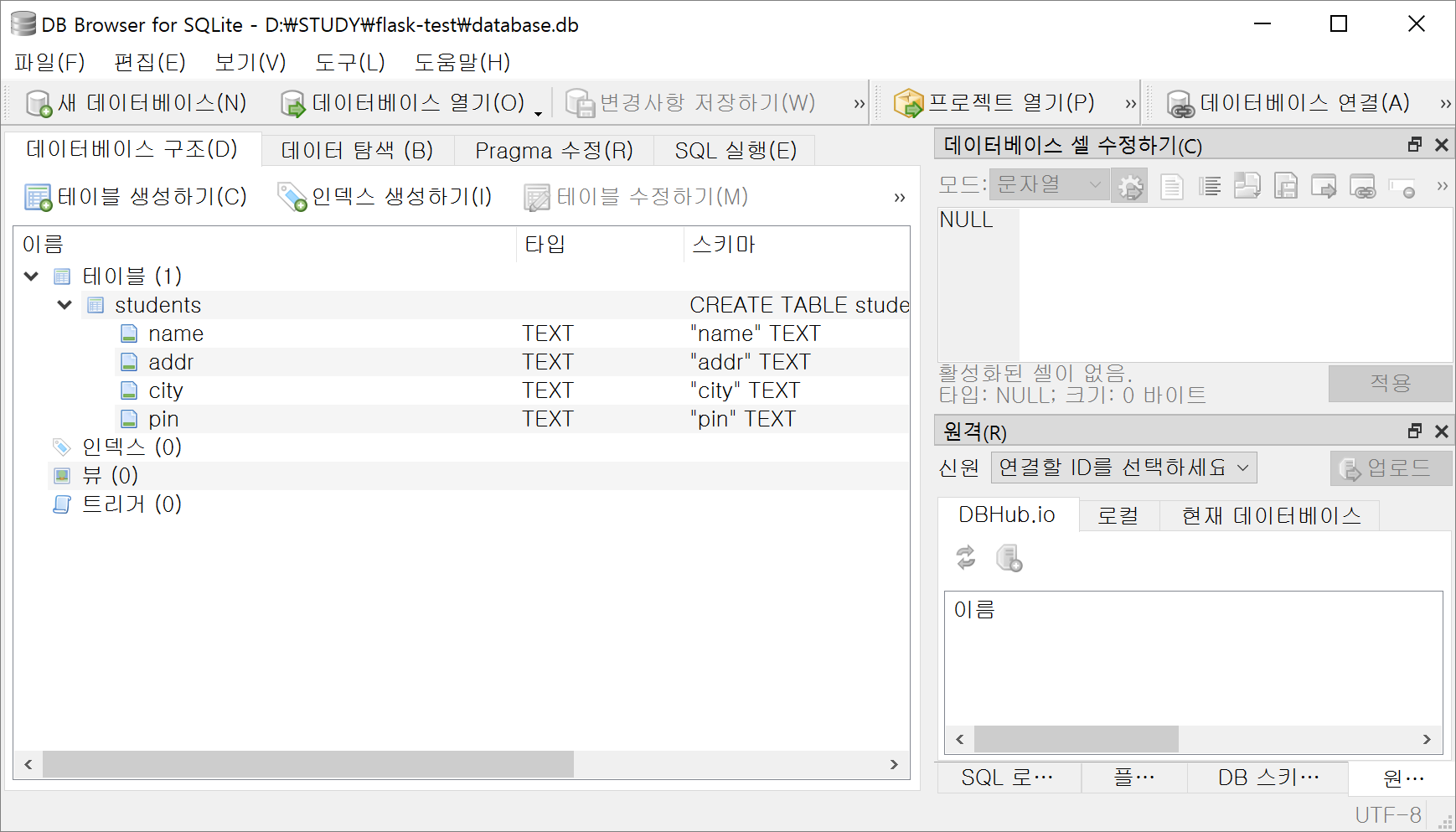
Task: Open the View (보기) menu
Action: pyautogui.click(x=250, y=62)
